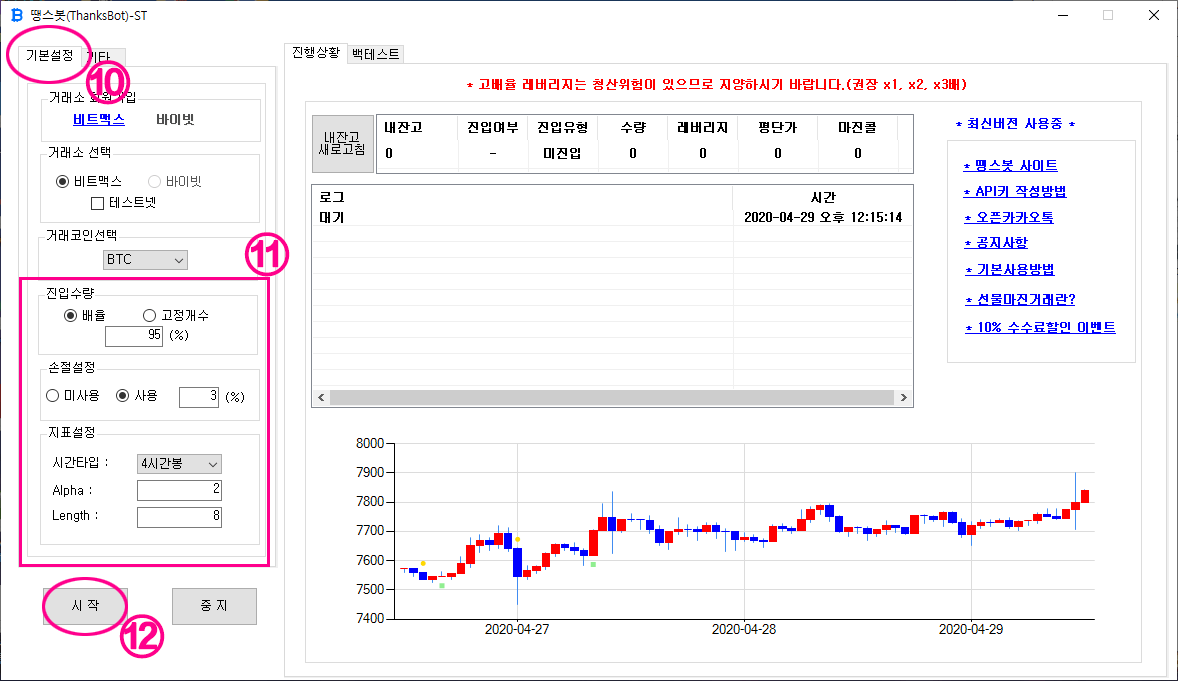This screenshot has height=681, width=1178.
Task: Click the 로그 column header
Action: 331,197
